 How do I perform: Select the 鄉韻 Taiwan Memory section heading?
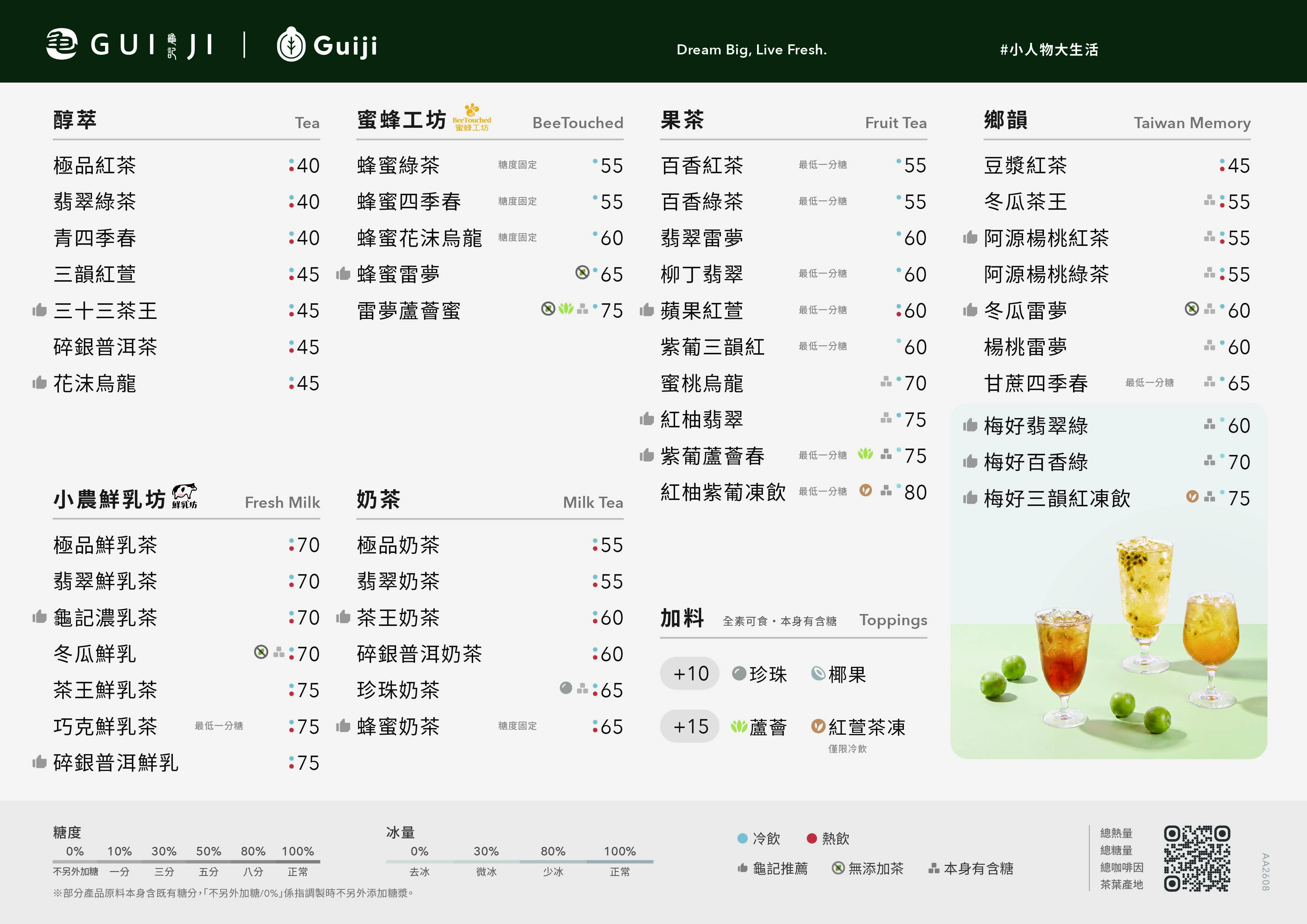[x=1117, y=121]
